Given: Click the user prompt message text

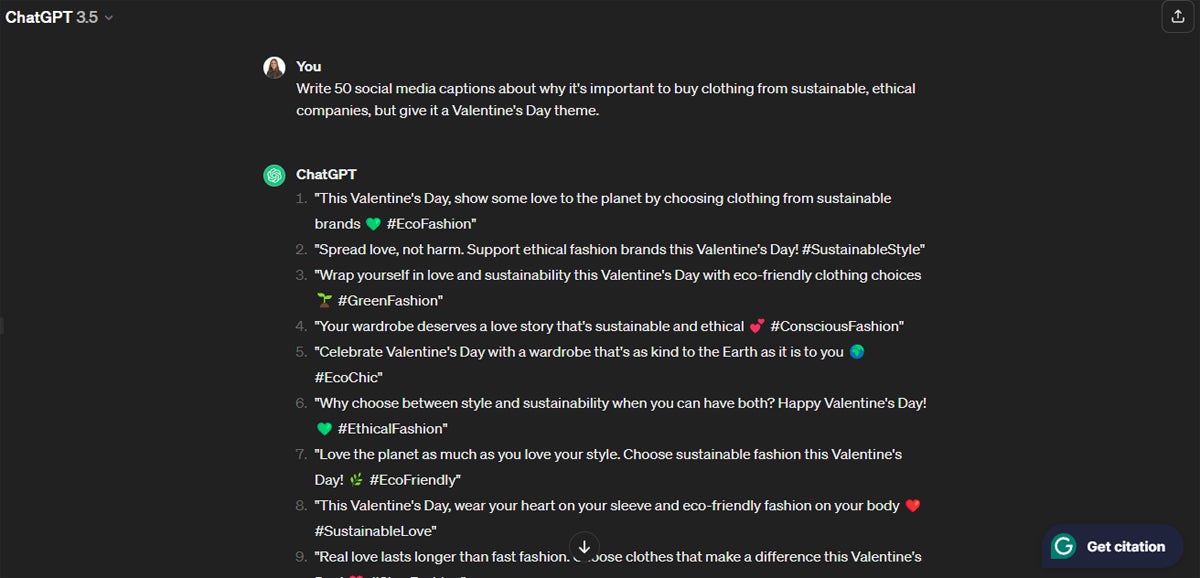Looking at the screenshot, I should [x=606, y=99].
